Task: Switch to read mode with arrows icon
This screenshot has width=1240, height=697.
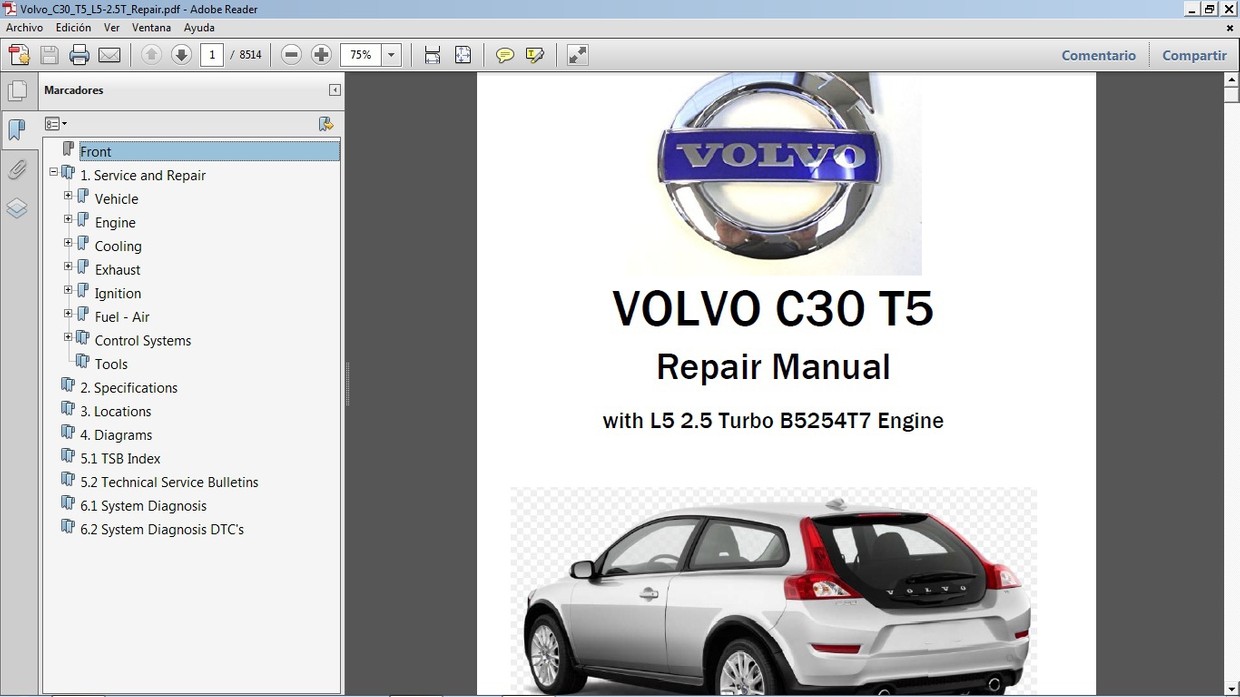Action: tap(577, 55)
